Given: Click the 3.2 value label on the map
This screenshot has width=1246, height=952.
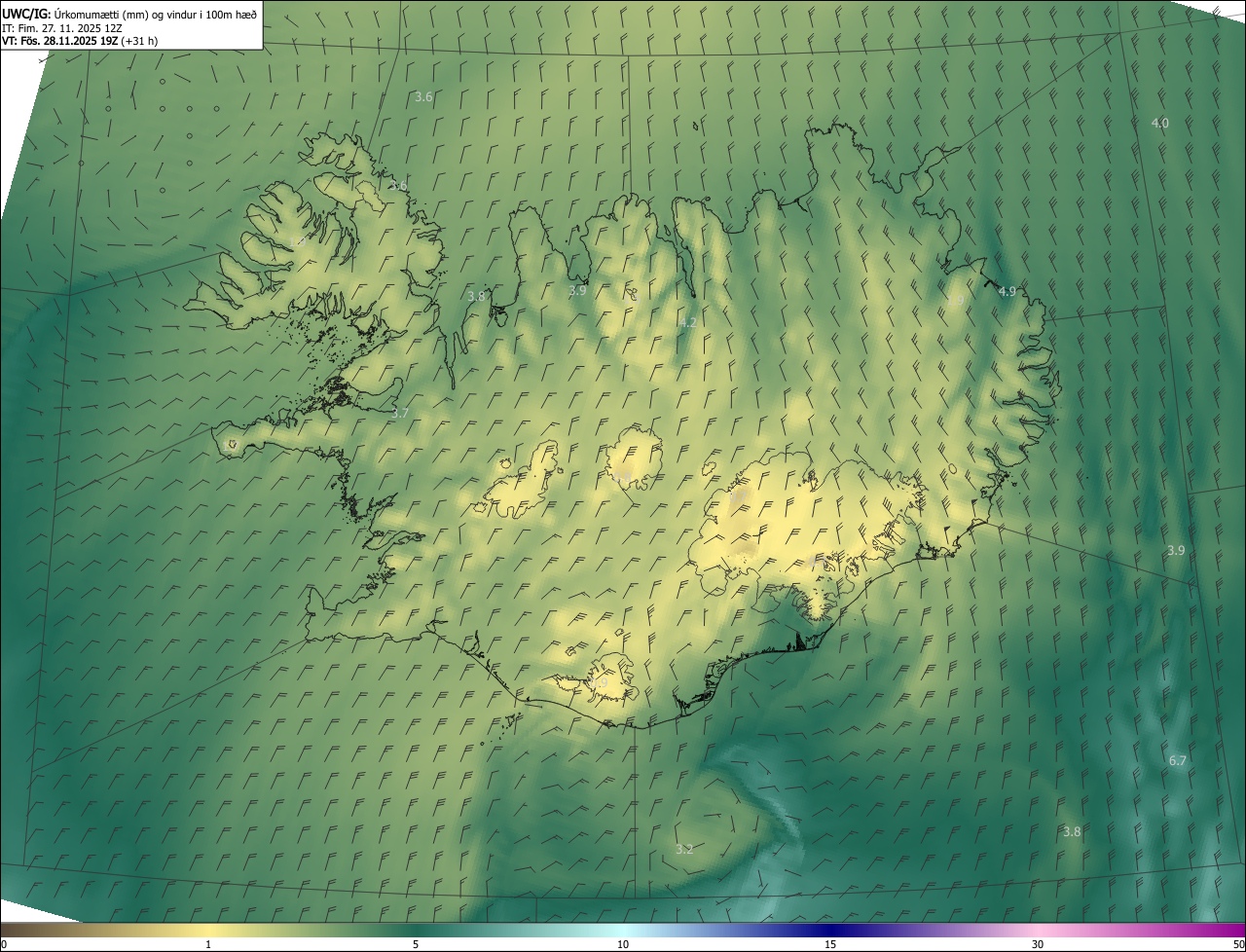Looking at the screenshot, I should coord(684,849).
